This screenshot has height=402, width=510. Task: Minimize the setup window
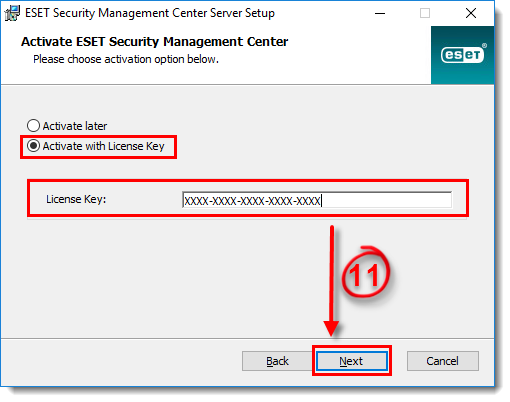click(x=380, y=13)
